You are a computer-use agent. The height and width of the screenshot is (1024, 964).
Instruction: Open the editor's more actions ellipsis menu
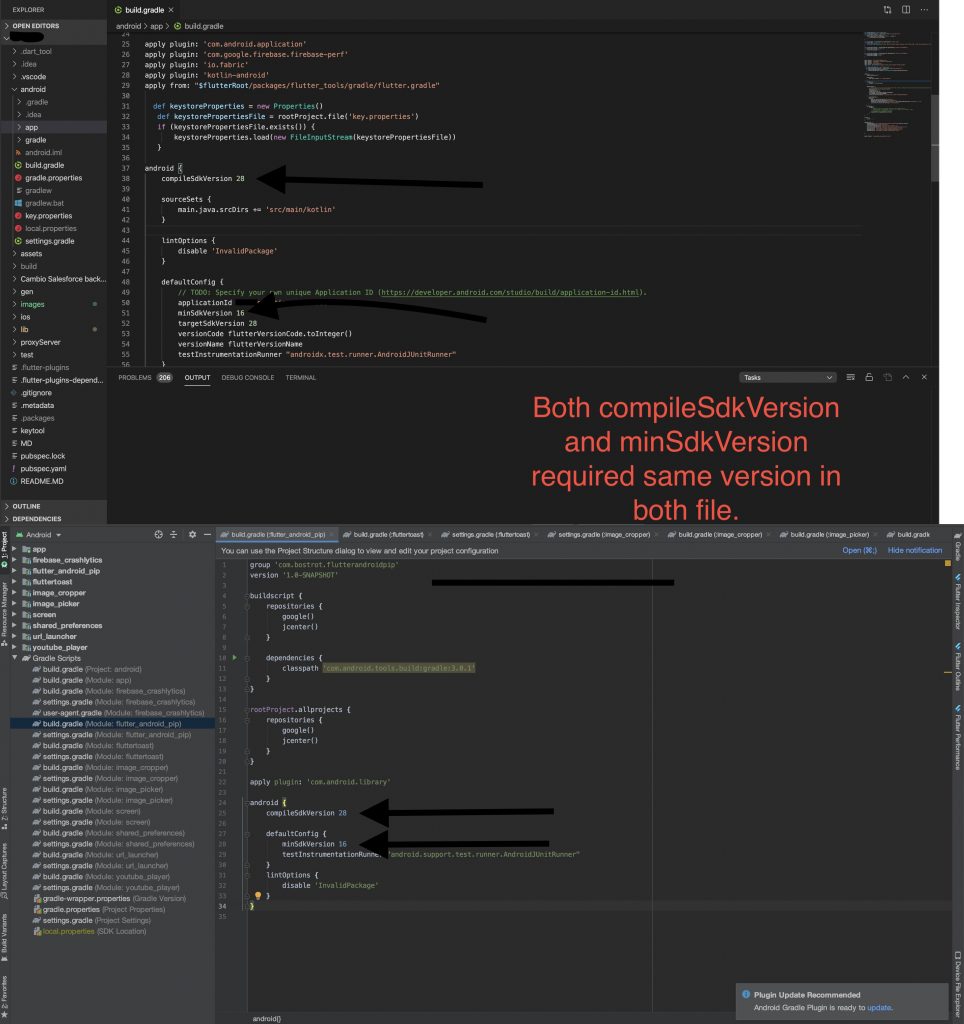[x=926, y=10]
